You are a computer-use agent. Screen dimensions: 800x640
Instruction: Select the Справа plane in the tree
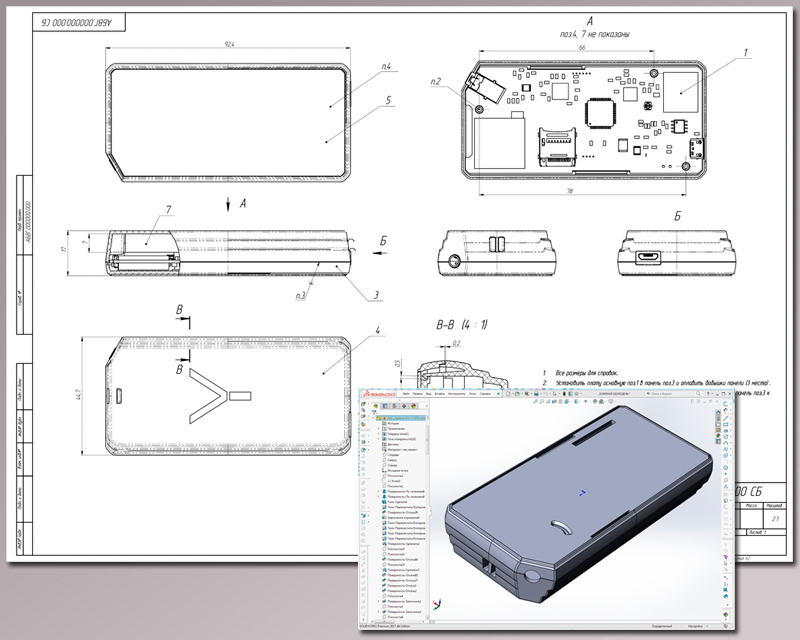click(390, 465)
